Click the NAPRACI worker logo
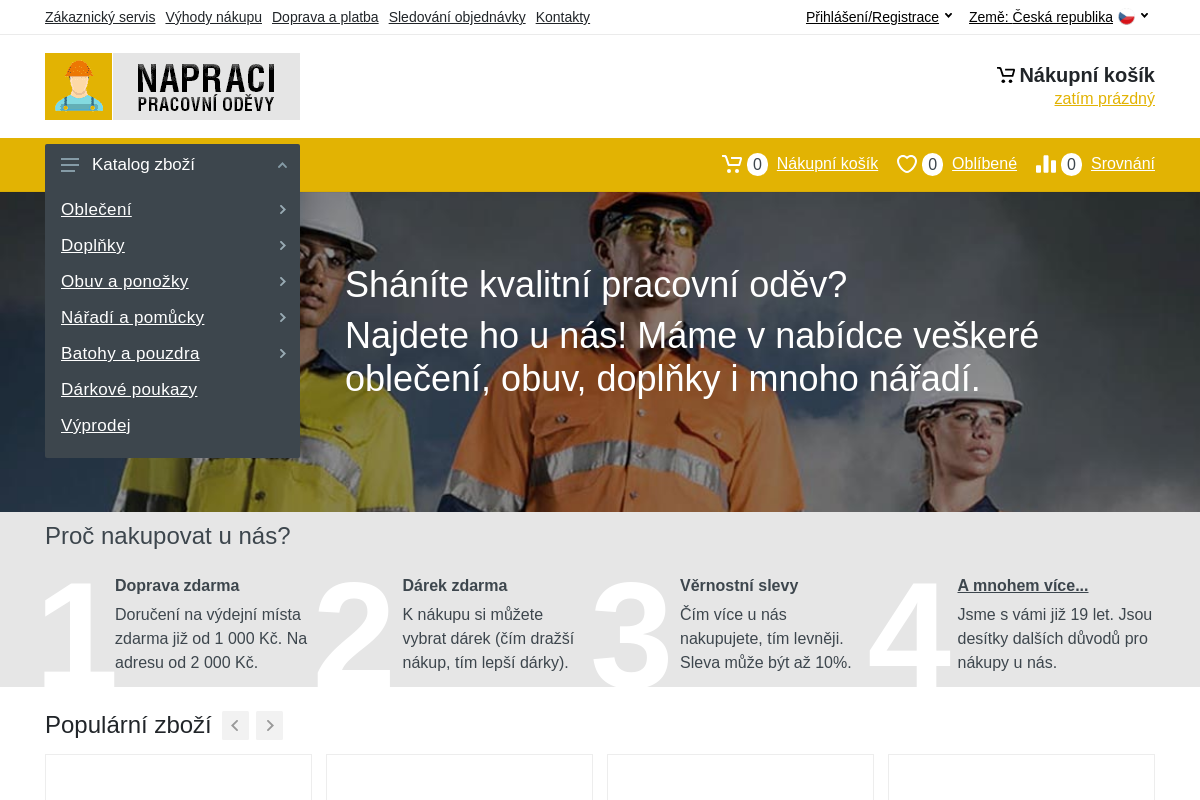1200x800 pixels. (x=172, y=86)
